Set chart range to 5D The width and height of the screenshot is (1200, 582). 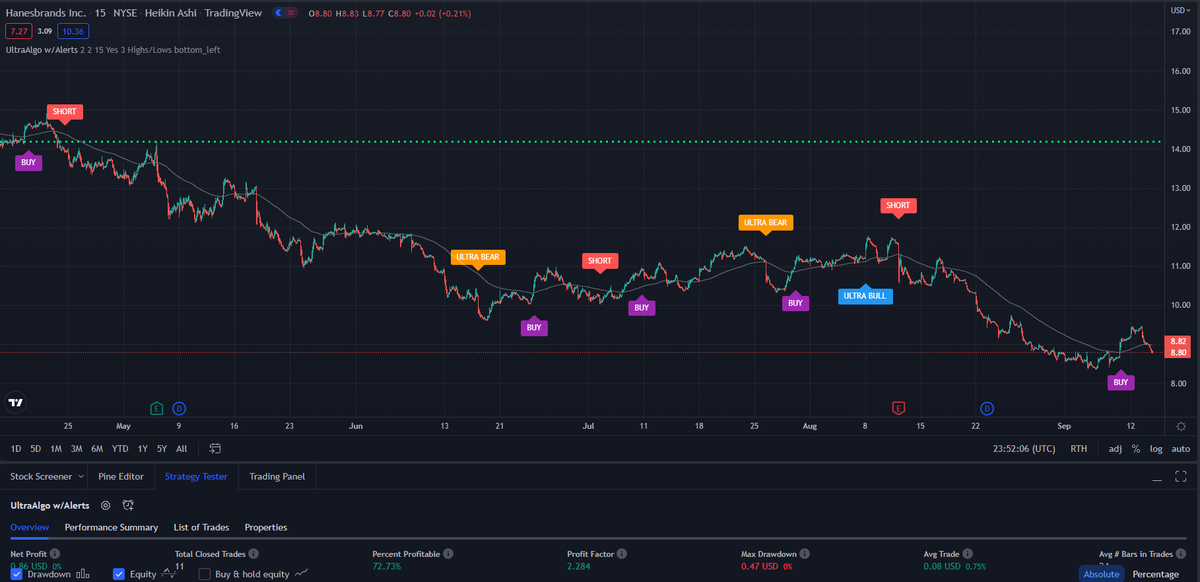[x=35, y=449]
